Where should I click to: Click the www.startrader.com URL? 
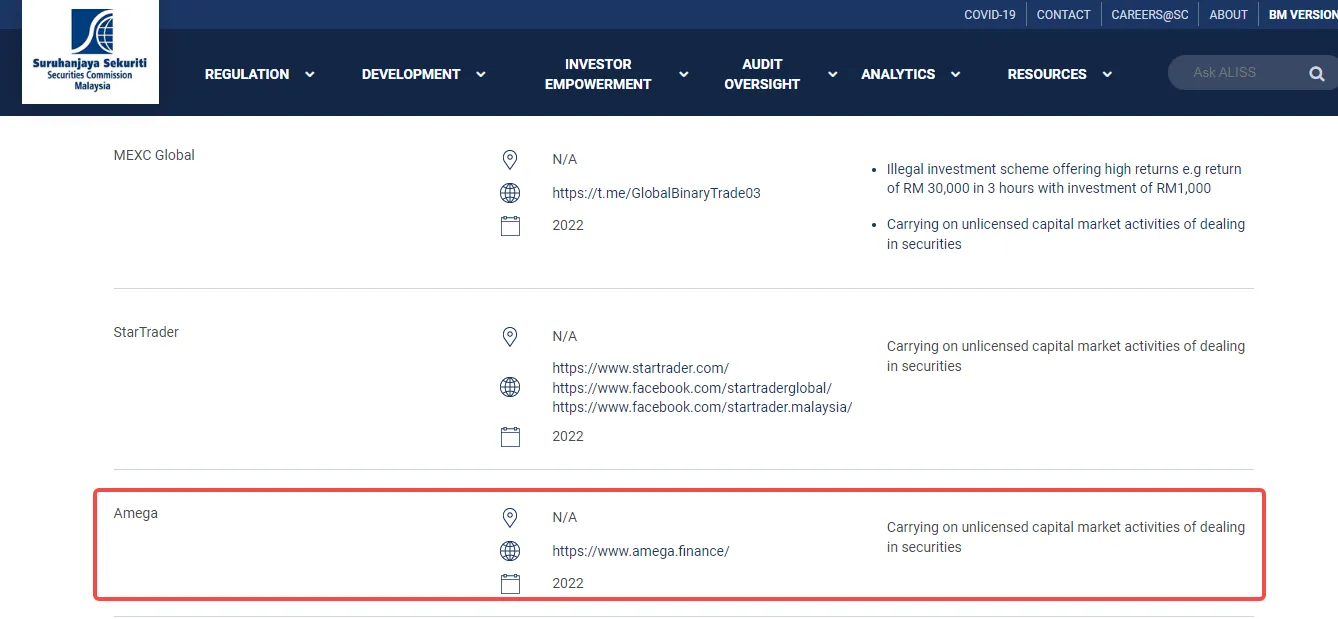pyautogui.click(x=641, y=368)
